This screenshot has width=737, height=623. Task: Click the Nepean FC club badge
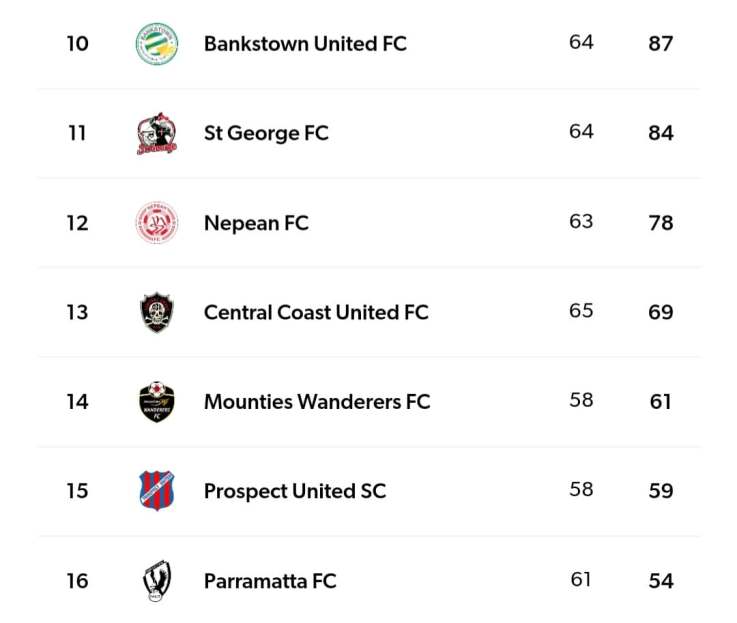[x=157, y=223]
